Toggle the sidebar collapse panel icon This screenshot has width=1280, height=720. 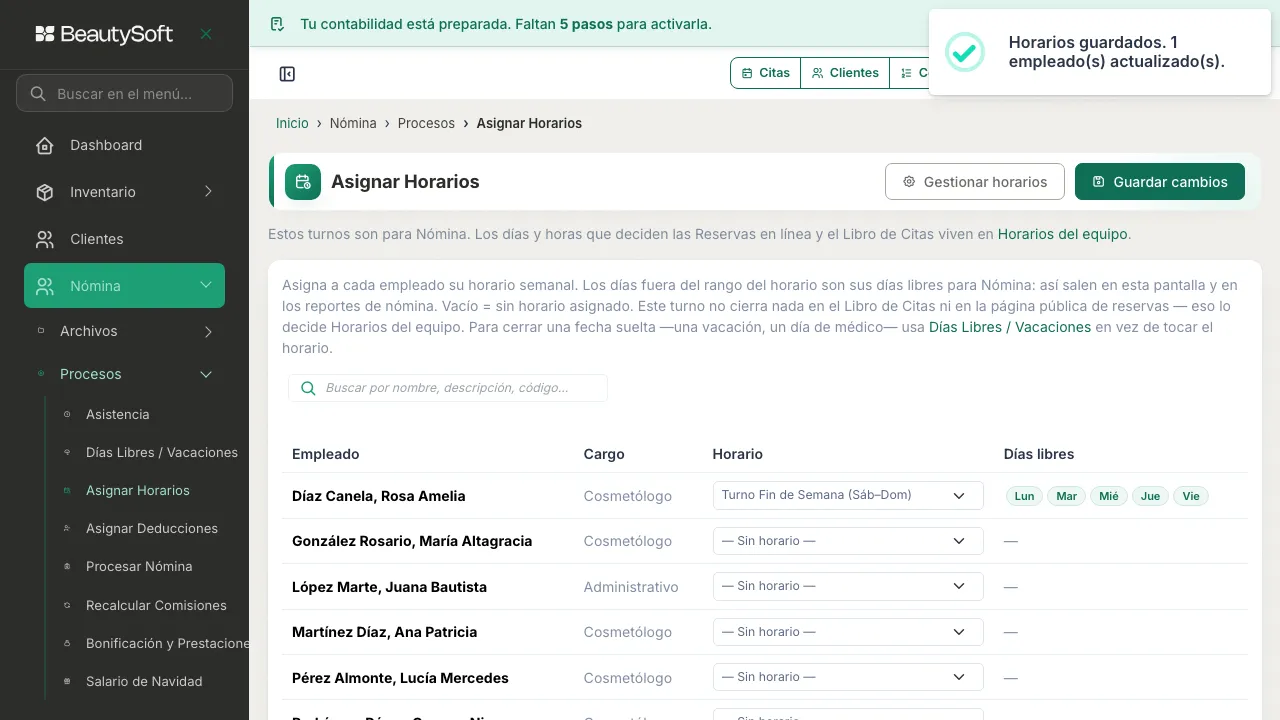tap(287, 74)
